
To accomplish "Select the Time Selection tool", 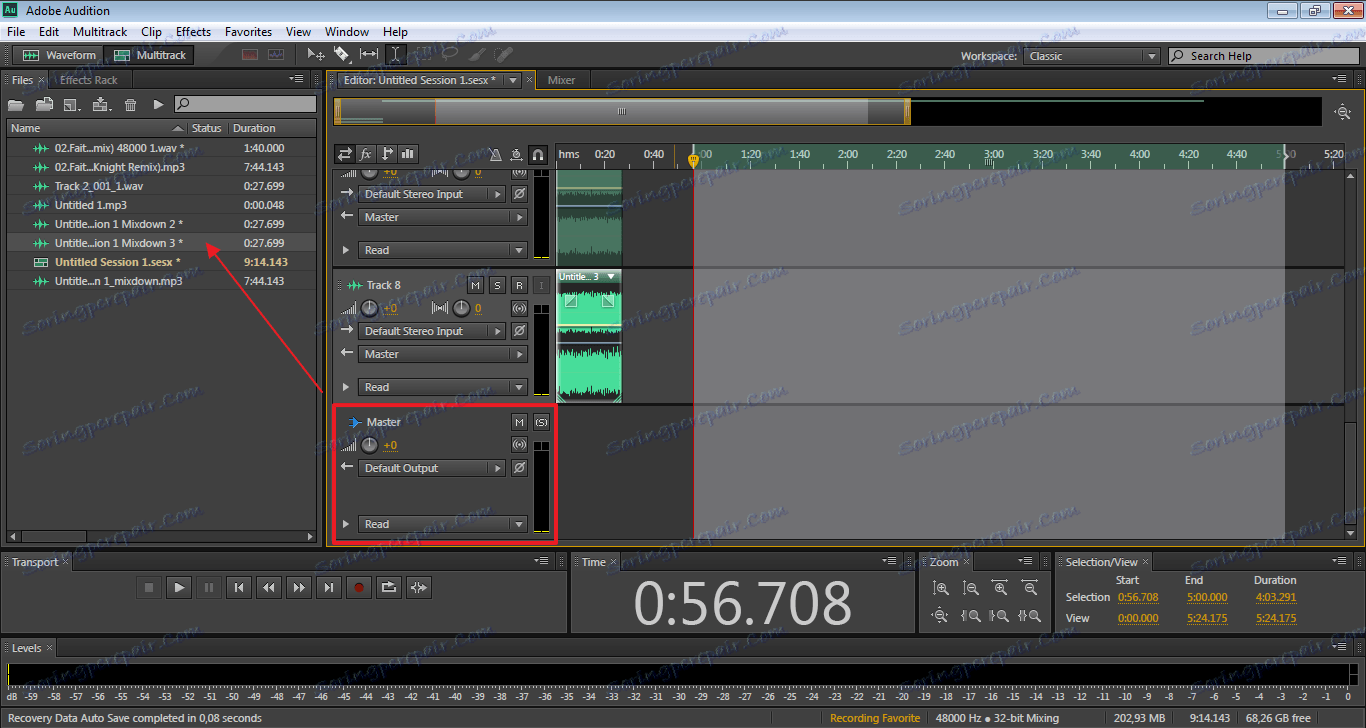I will click(x=395, y=55).
